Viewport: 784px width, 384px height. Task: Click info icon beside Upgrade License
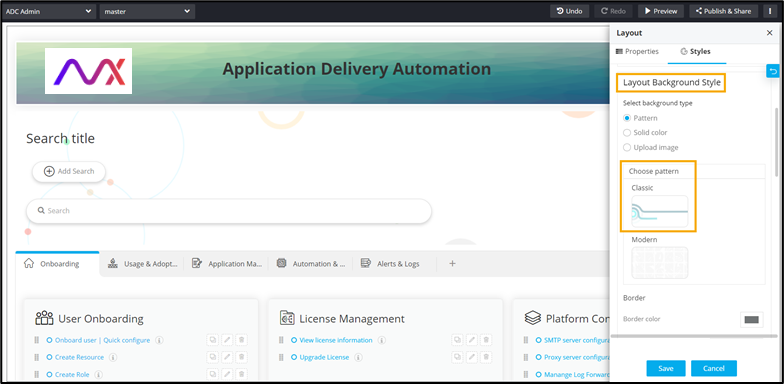pos(358,358)
